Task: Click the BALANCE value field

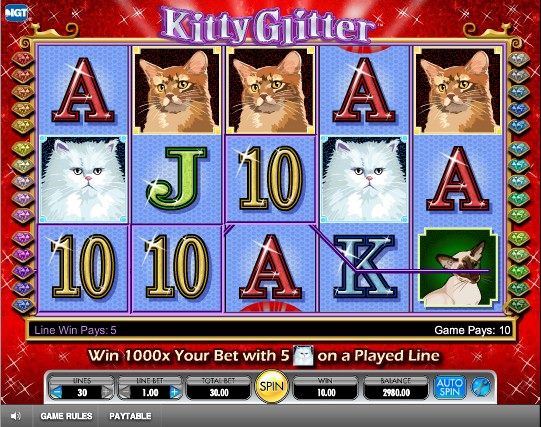Action: point(396,393)
